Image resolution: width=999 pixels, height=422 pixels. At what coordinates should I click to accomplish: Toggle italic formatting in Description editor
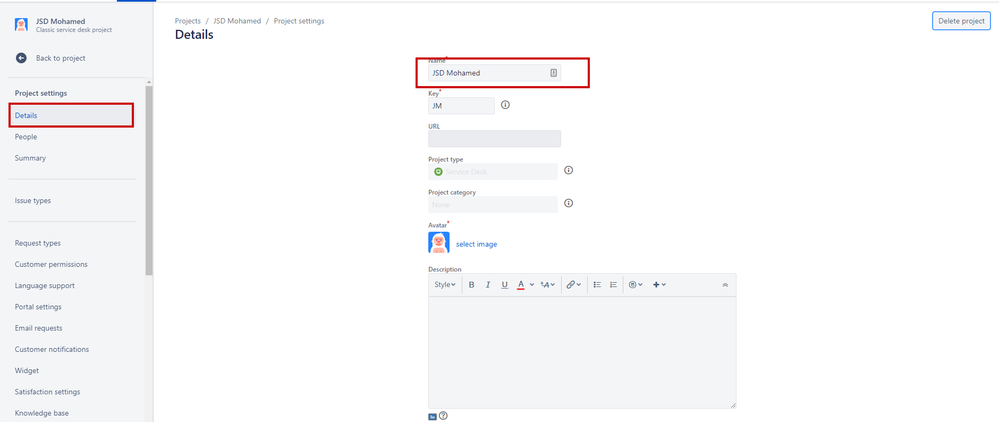(x=488, y=285)
